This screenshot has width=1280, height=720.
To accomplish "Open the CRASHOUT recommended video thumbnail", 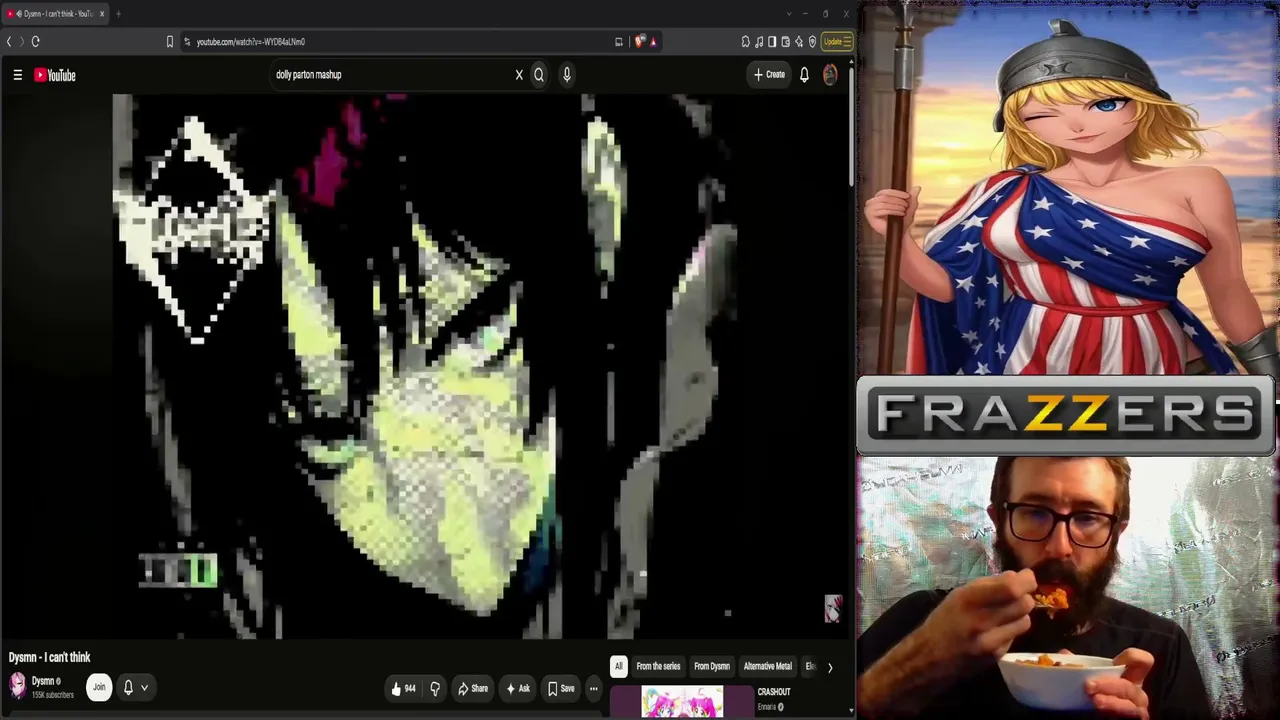I will [x=682, y=702].
